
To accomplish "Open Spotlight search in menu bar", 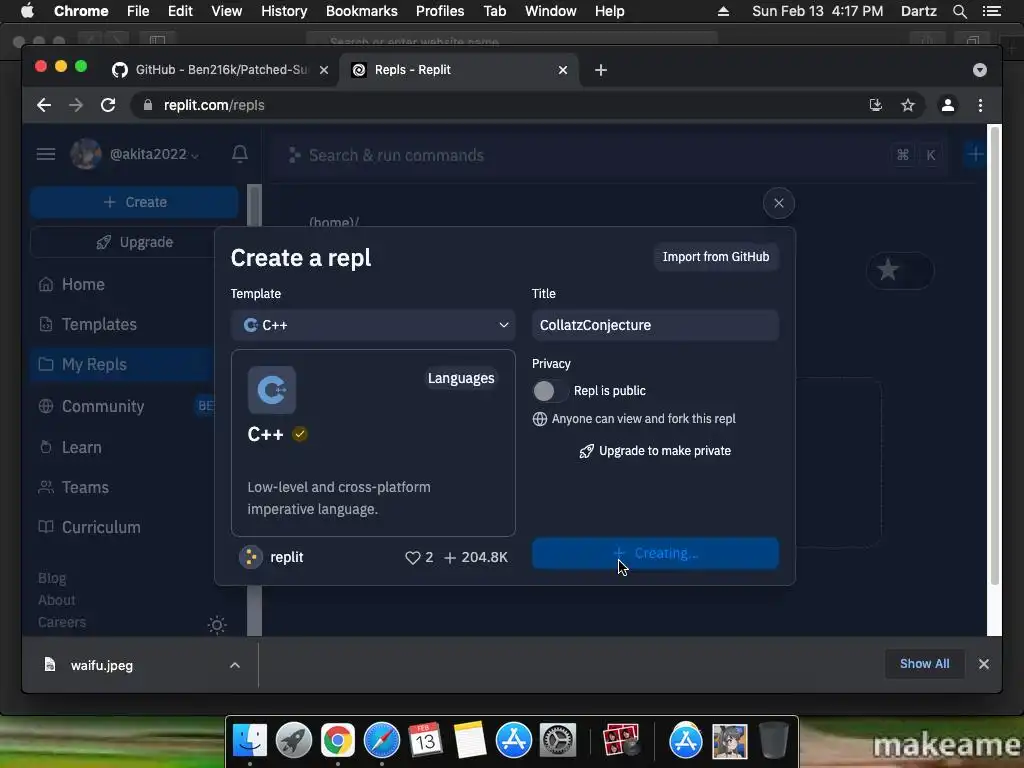I will pos(959,11).
